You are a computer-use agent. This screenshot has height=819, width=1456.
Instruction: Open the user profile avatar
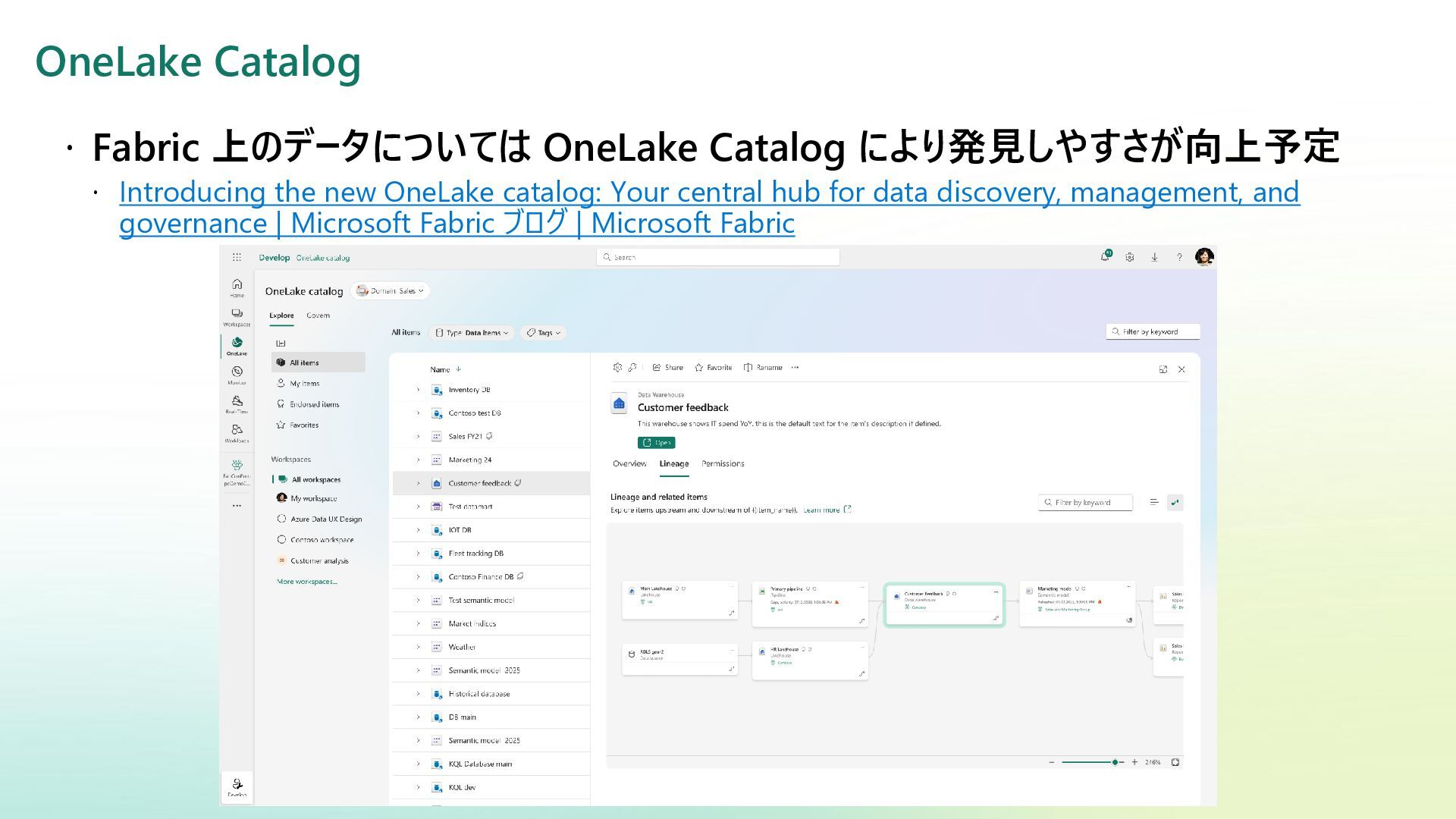click(x=1204, y=257)
